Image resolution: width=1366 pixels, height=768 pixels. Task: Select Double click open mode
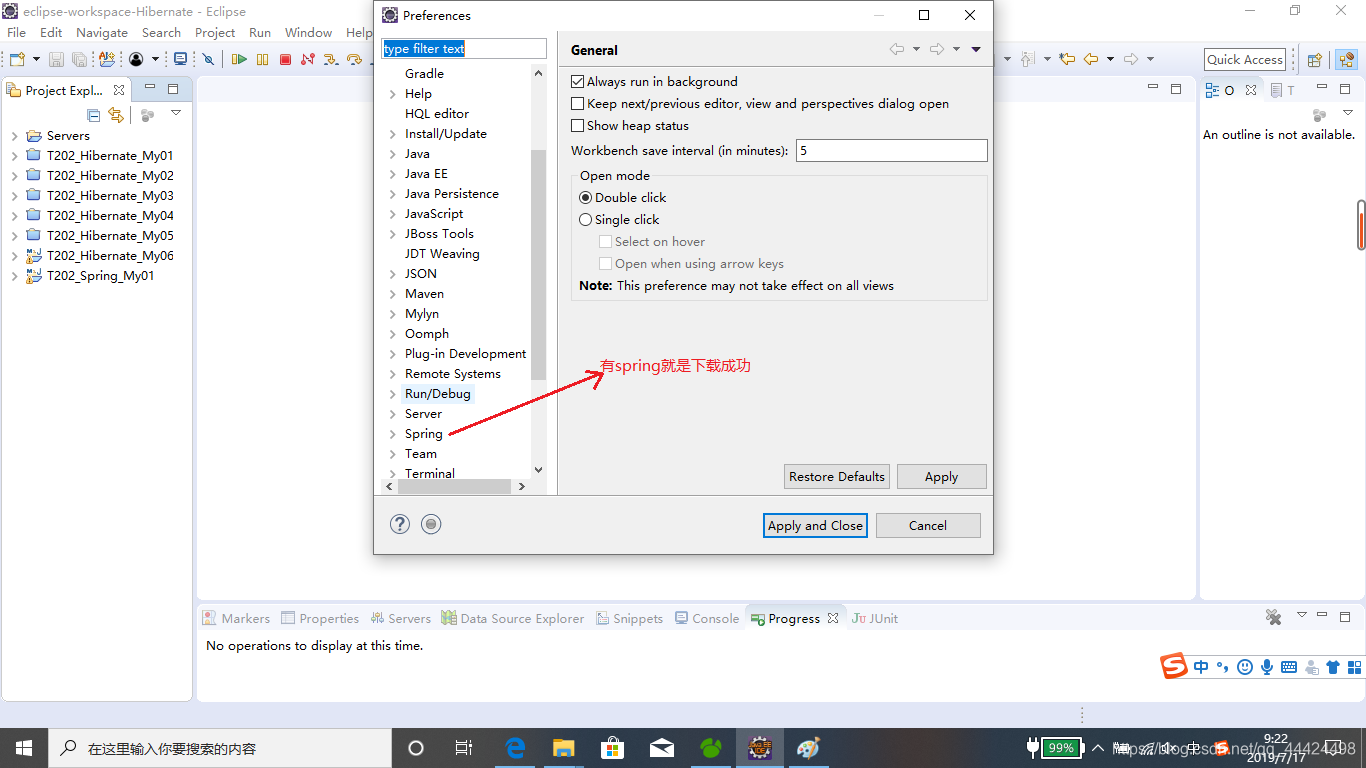pos(586,198)
